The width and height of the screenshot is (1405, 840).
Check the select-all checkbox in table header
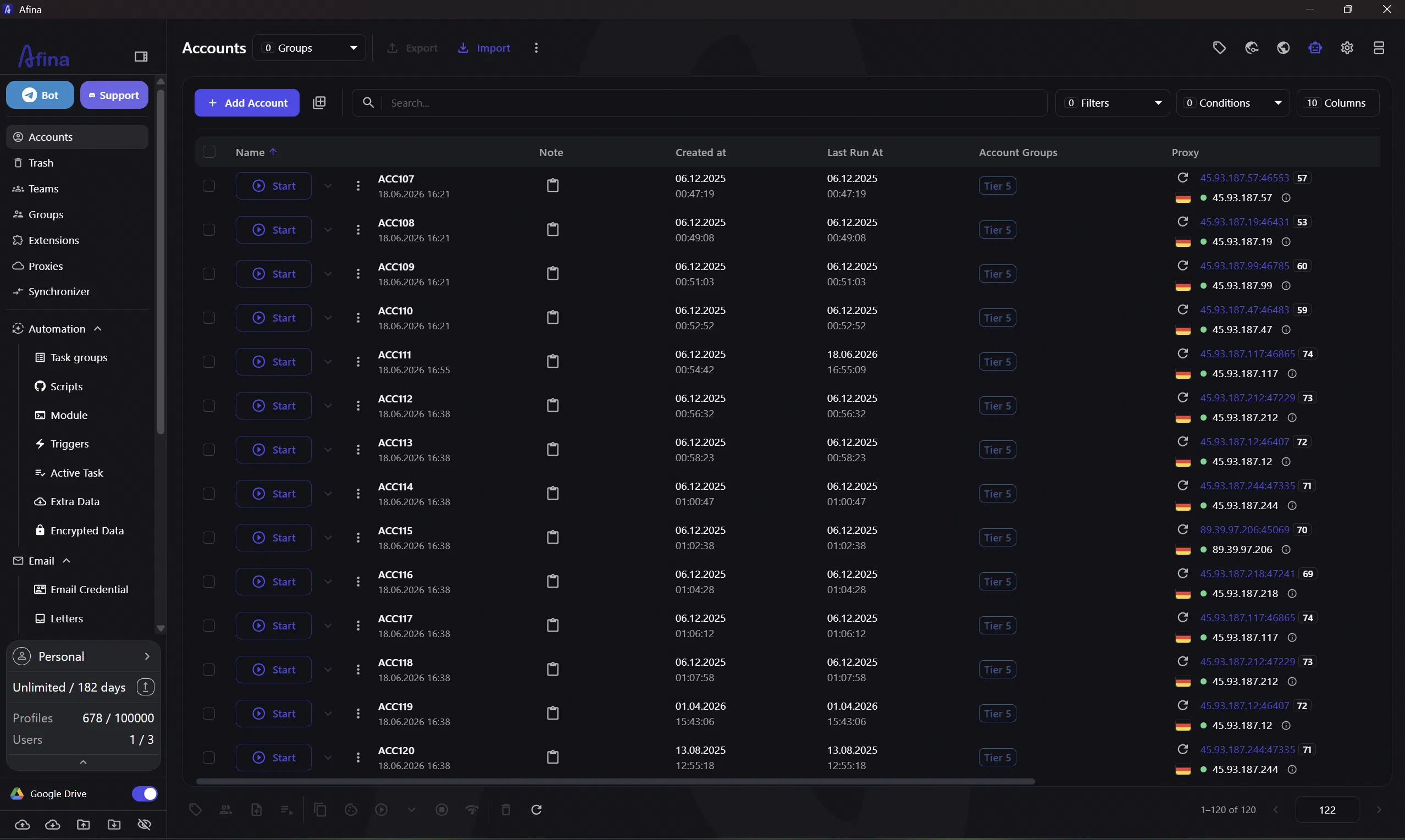[x=209, y=152]
